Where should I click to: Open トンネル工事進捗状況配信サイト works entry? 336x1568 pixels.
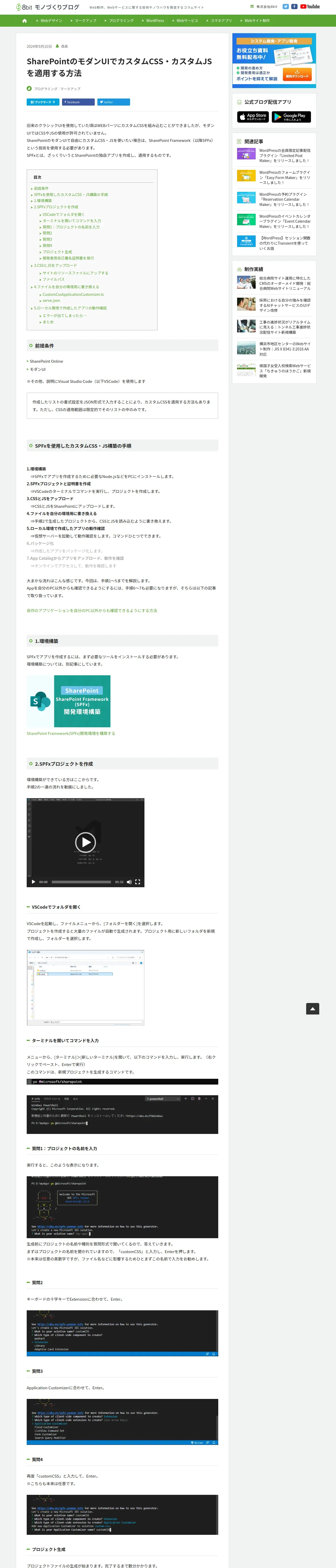pyautogui.click(x=285, y=327)
